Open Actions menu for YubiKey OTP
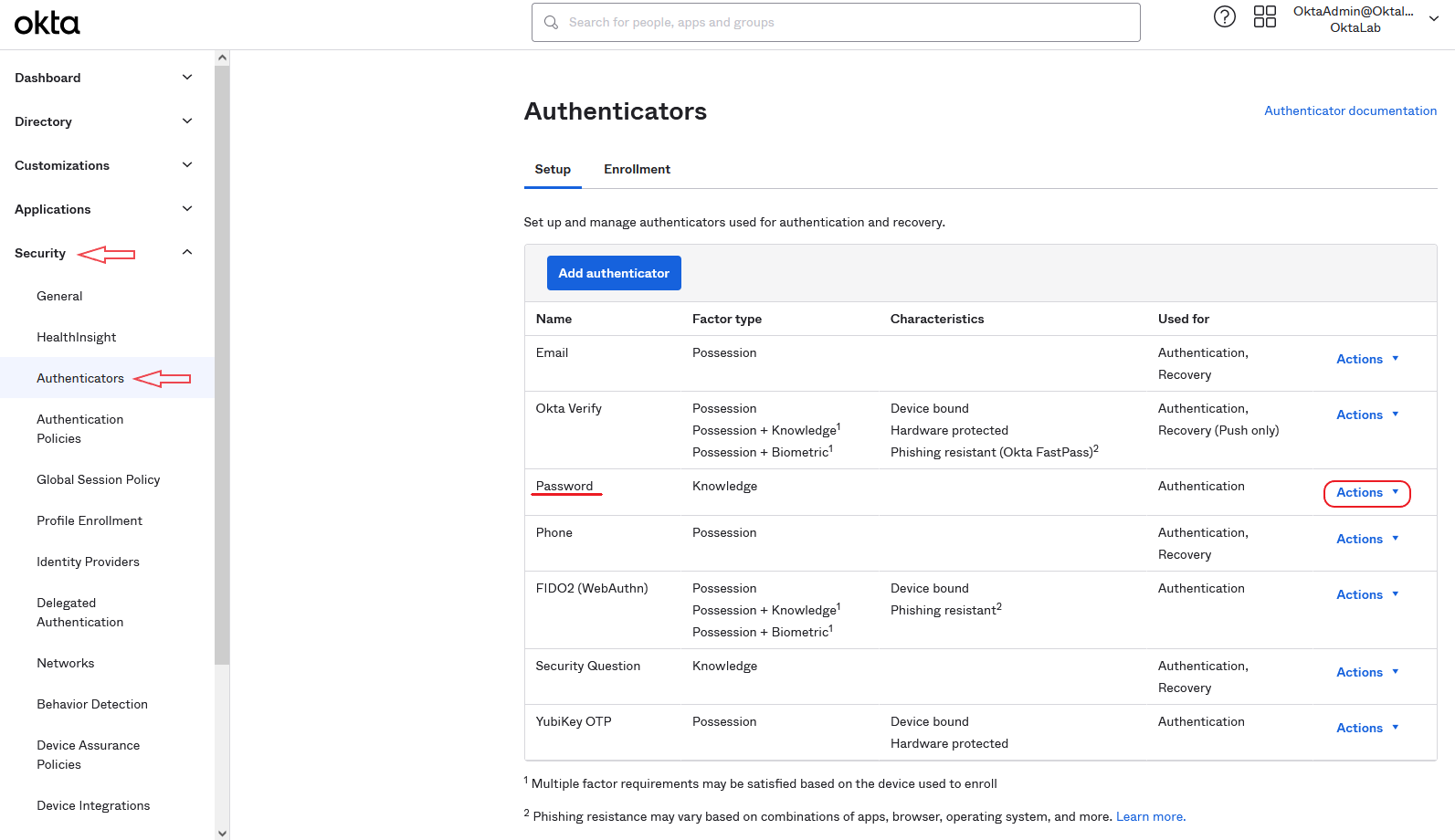 [x=1366, y=728]
